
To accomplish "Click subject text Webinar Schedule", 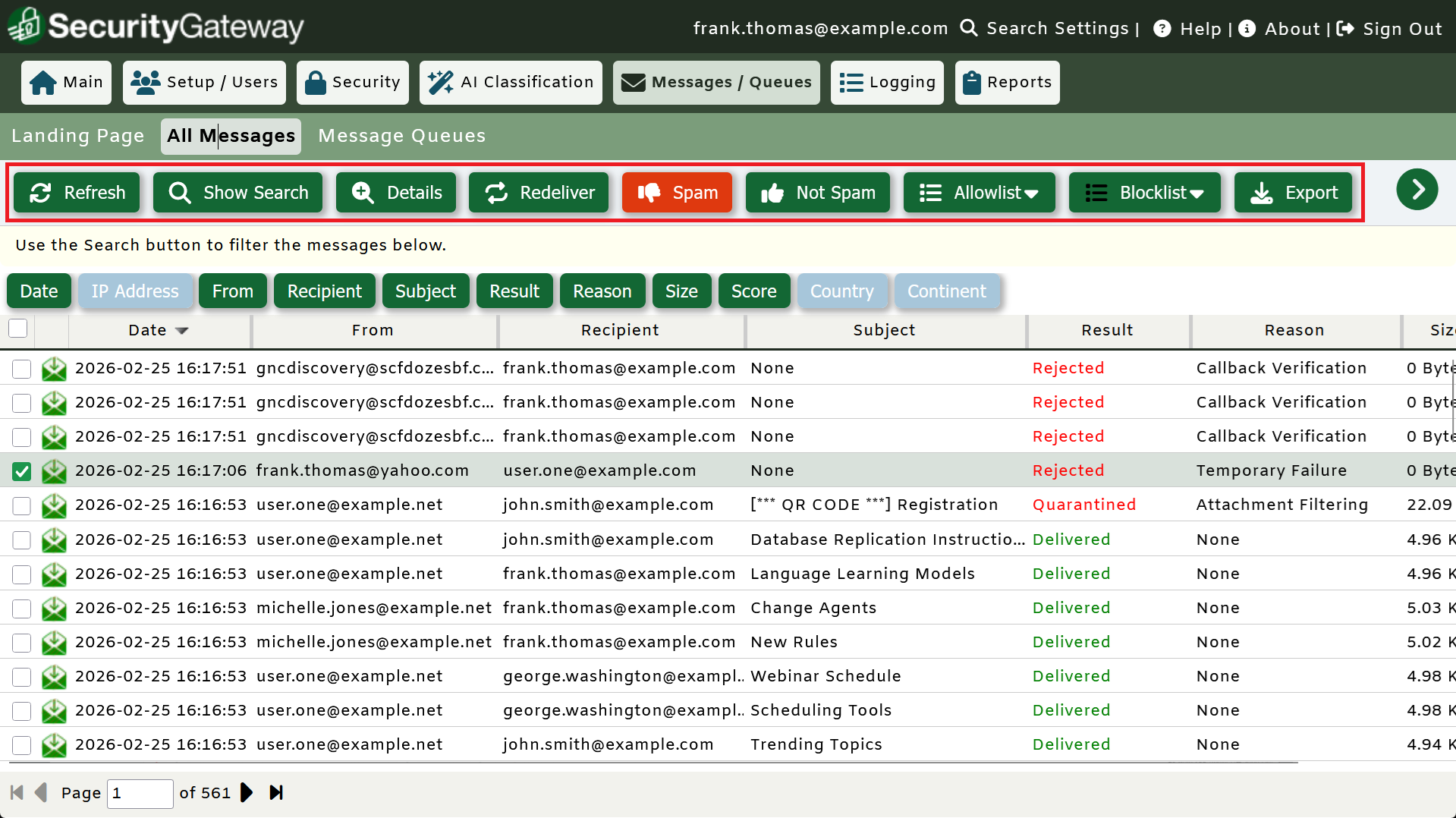I will point(825,676).
